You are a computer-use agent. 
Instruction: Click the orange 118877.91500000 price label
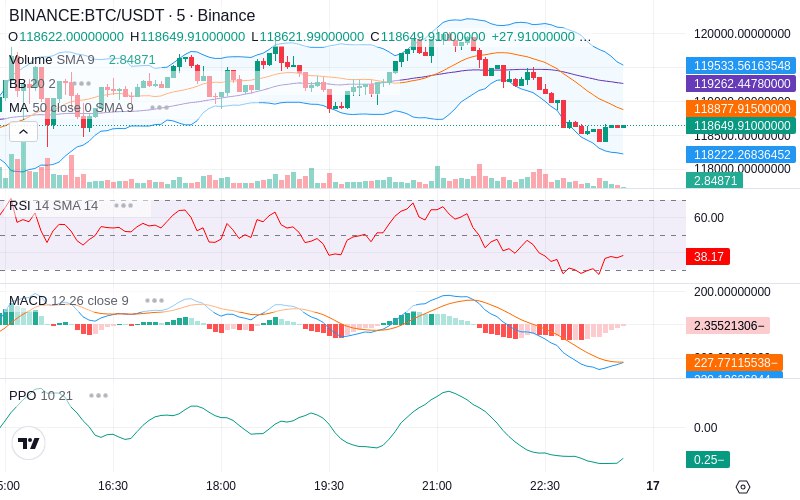741,109
